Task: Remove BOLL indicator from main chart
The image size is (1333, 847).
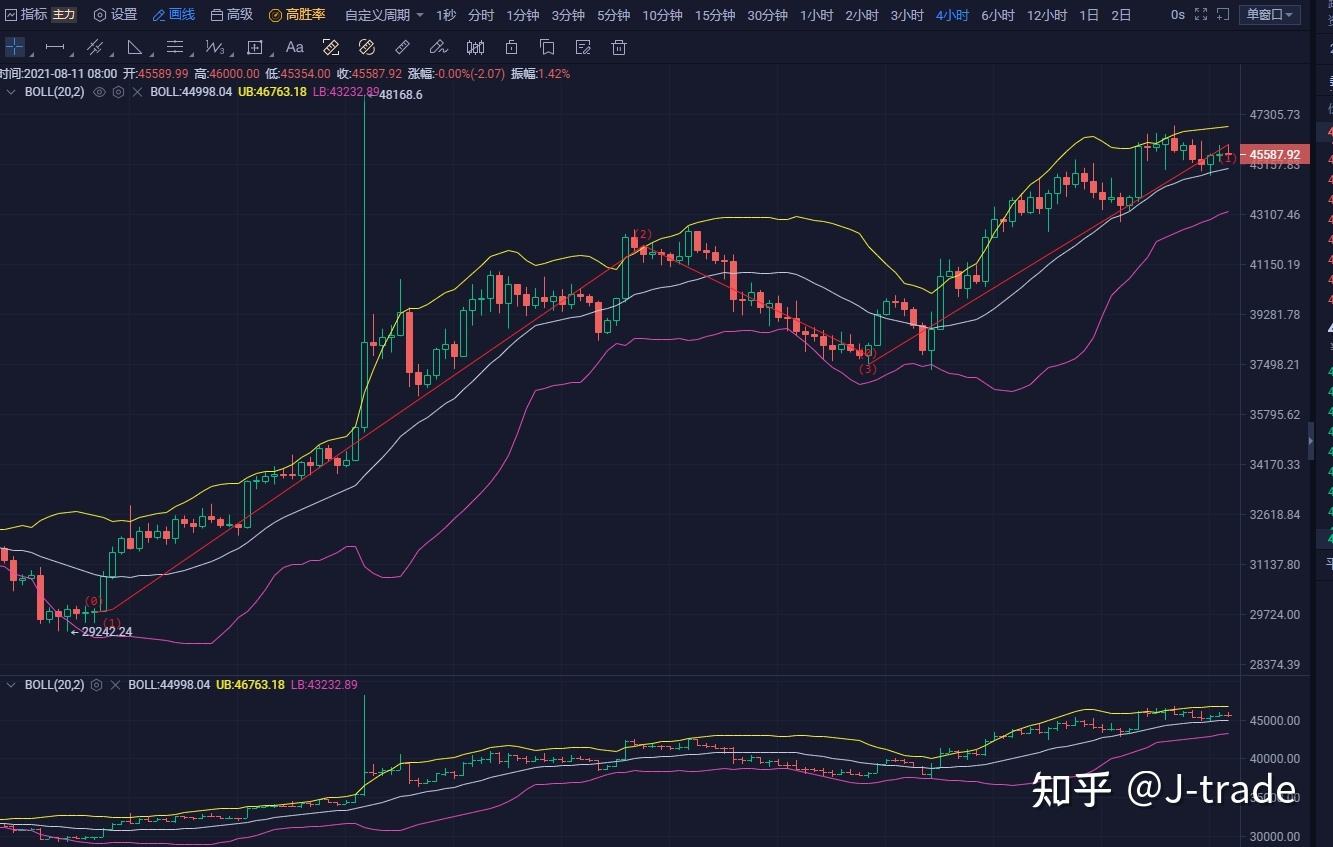Action: [137, 92]
